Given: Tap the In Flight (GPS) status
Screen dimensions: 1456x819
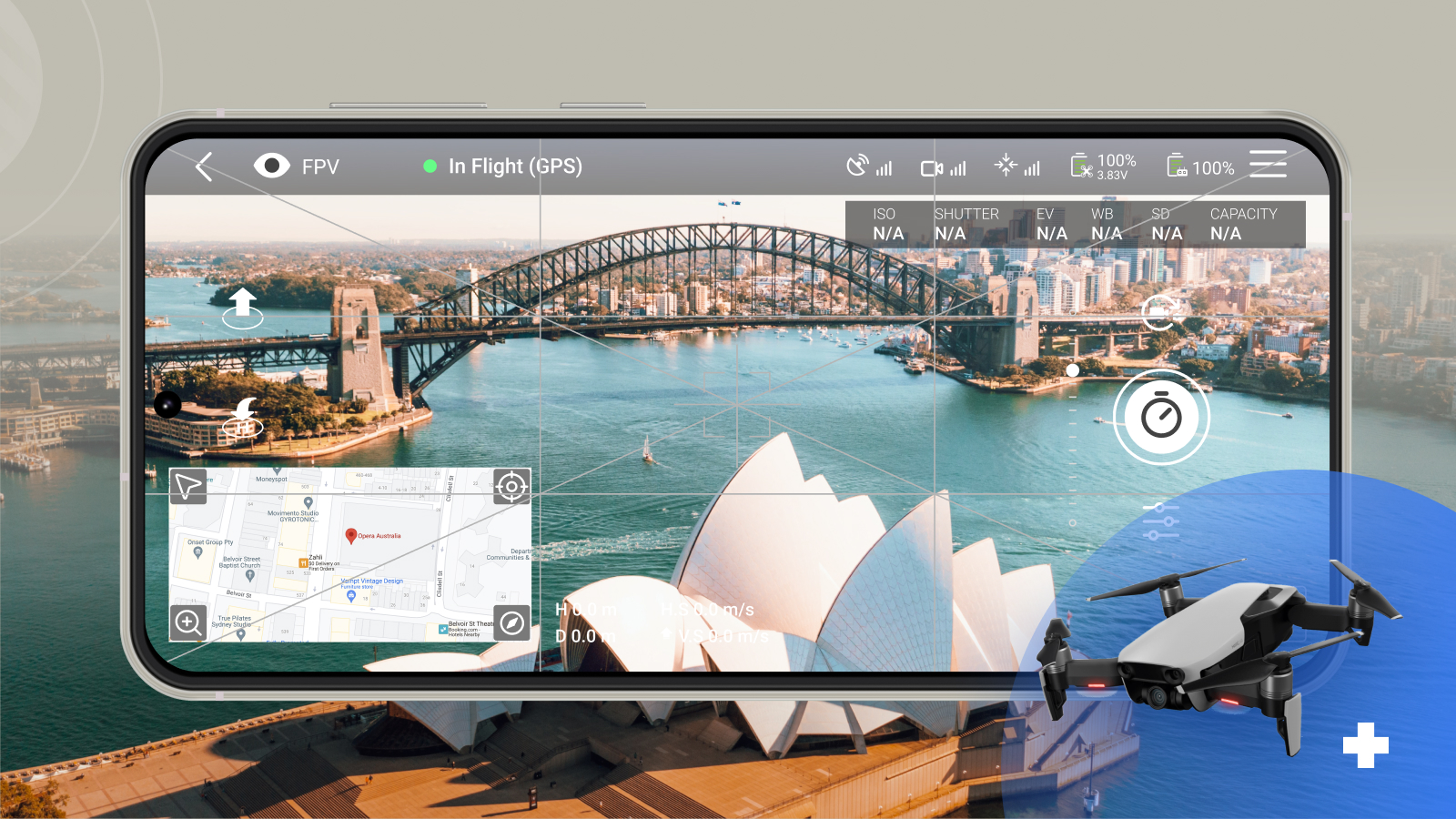Looking at the screenshot, I should (x=503, y=167).
